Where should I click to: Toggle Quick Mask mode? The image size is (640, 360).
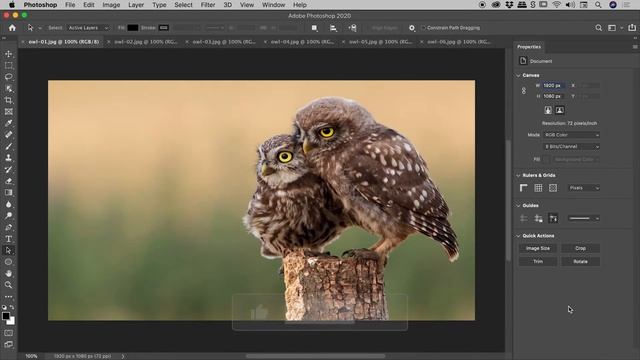(x=8, y=333)
